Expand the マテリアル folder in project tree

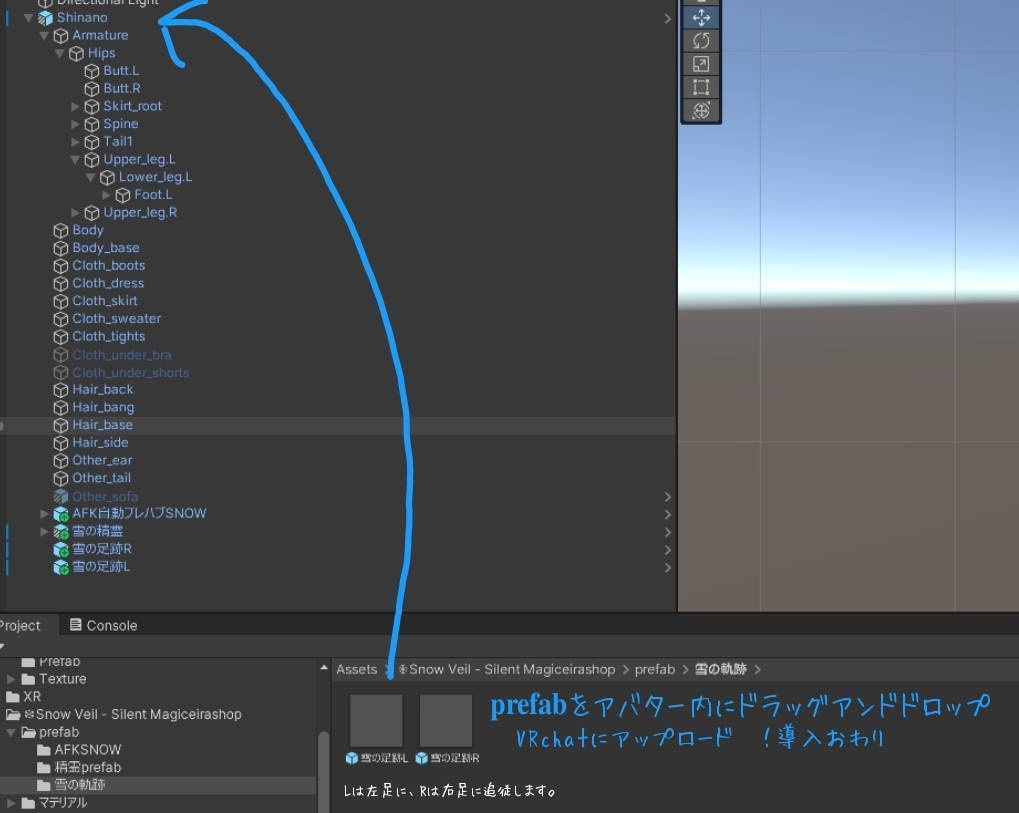(x=11, y=803)
